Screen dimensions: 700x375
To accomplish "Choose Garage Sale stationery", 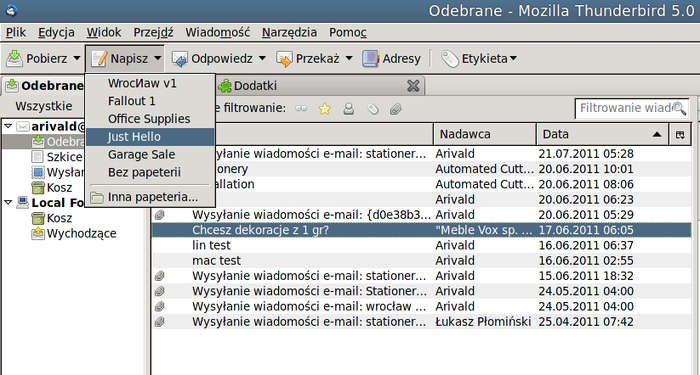I will (x=150, y=154).
